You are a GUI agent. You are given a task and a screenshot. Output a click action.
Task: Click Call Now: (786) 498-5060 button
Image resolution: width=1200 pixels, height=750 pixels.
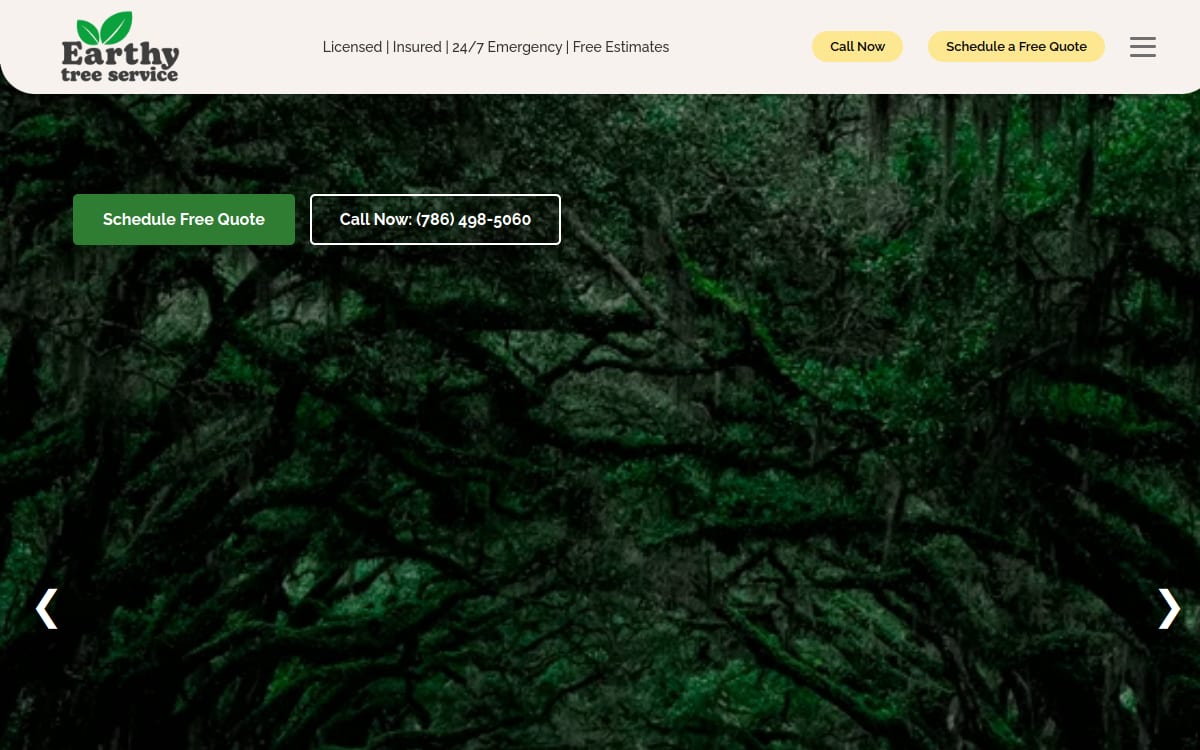click(435, 219)
